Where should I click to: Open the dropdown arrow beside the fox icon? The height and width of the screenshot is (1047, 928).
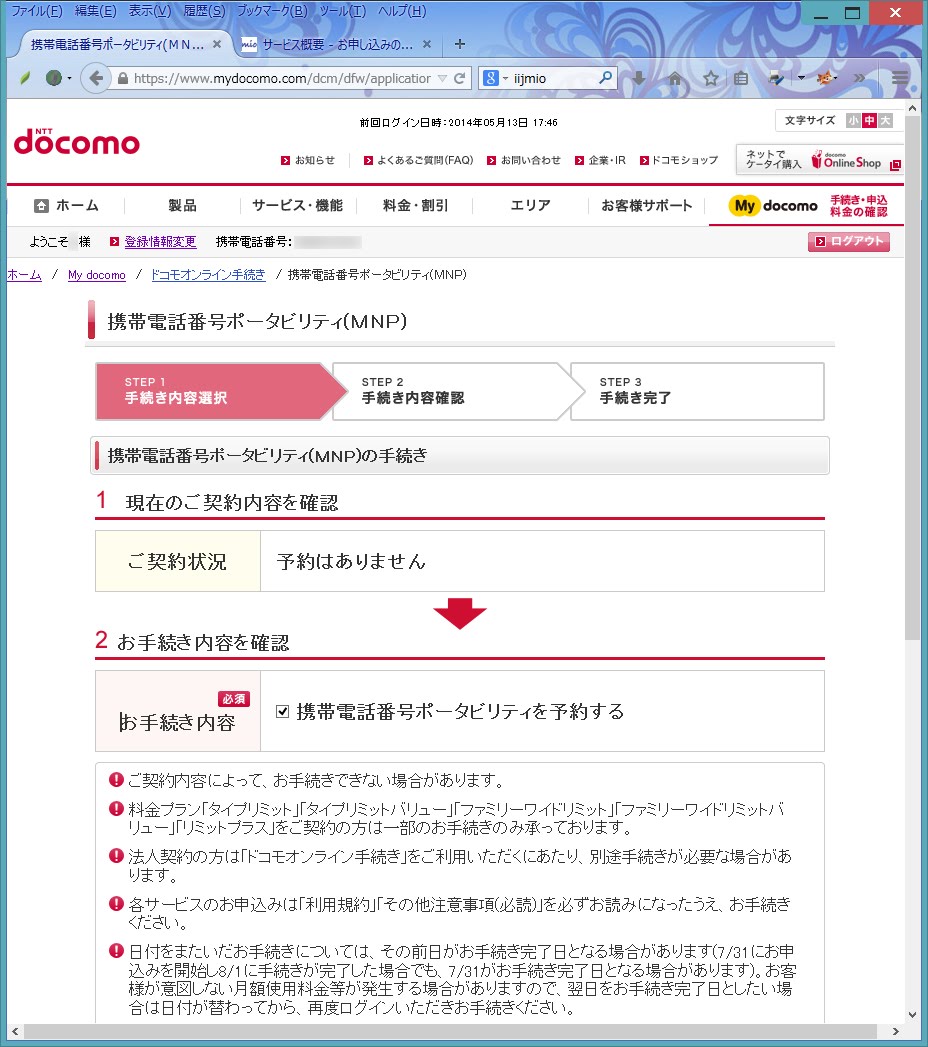coord(801,77)
